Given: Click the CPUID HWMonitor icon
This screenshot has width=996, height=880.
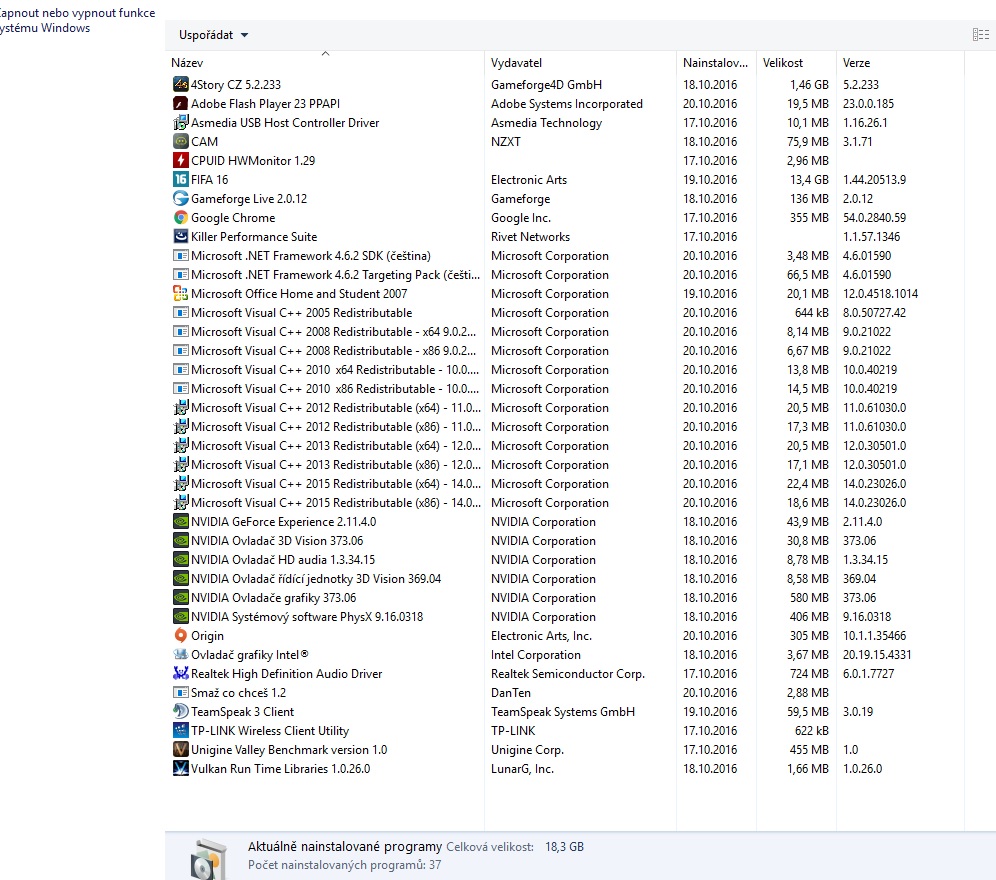Looking at the screenshot, I should [180, 161].
